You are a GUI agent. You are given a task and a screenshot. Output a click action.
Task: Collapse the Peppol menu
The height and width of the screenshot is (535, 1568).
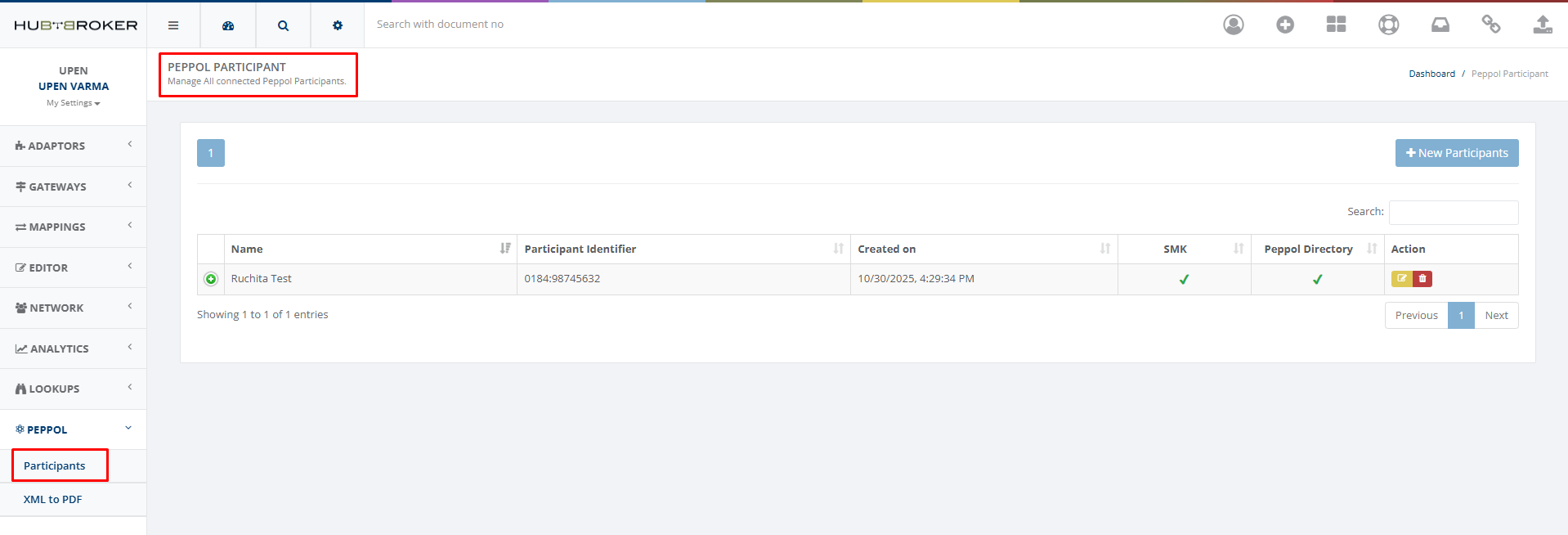pyautogui.click(x=74, y=429)
